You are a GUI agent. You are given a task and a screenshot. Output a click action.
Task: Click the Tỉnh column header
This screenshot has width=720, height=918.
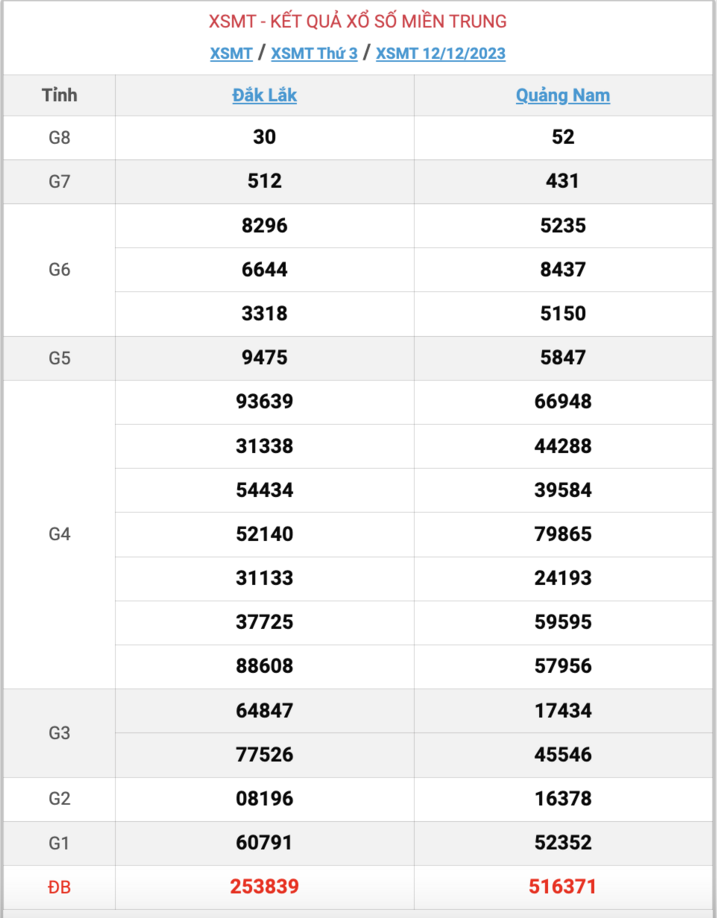[59, 96]
